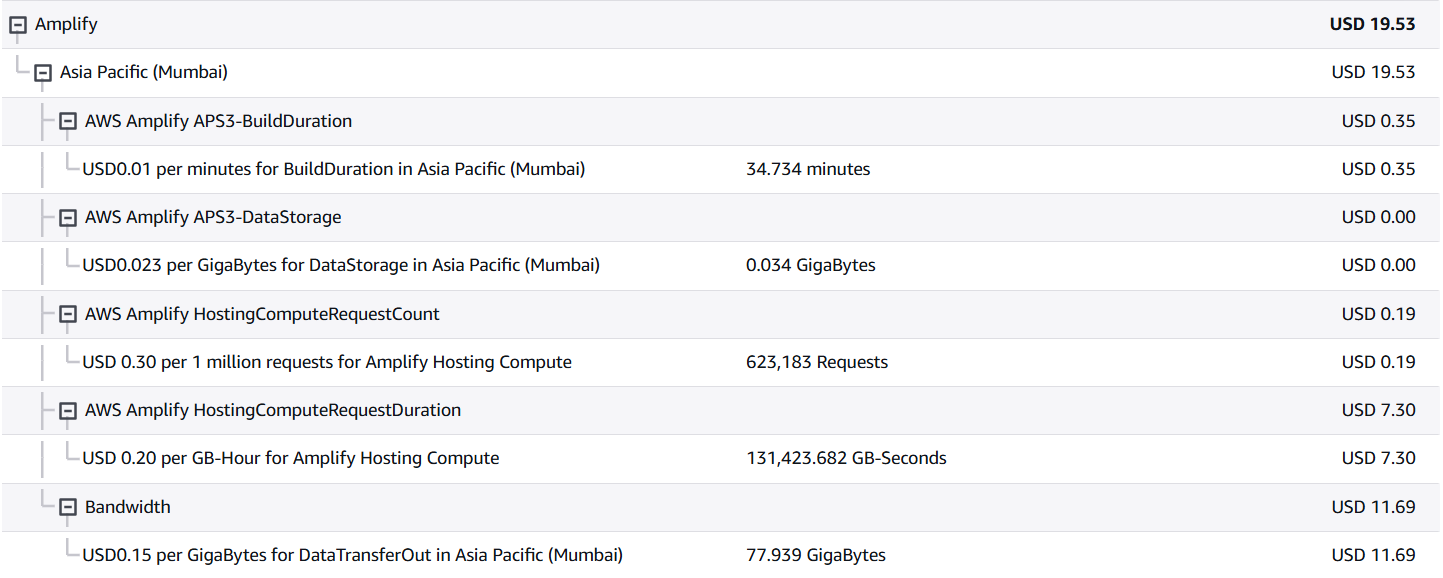Click the DataStorage USD0.023 per GigaBytes description

tap(340, 265)
